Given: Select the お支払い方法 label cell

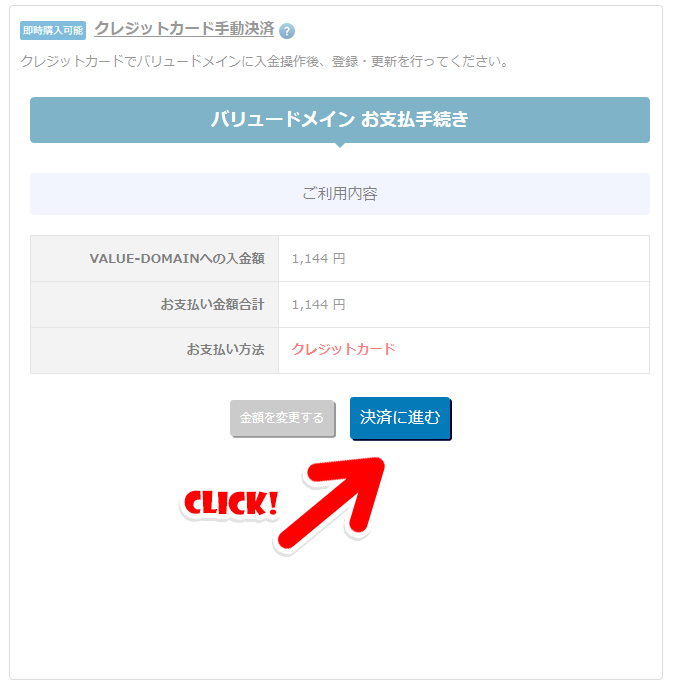Looking at the screenshot, I should coord(155,350).
